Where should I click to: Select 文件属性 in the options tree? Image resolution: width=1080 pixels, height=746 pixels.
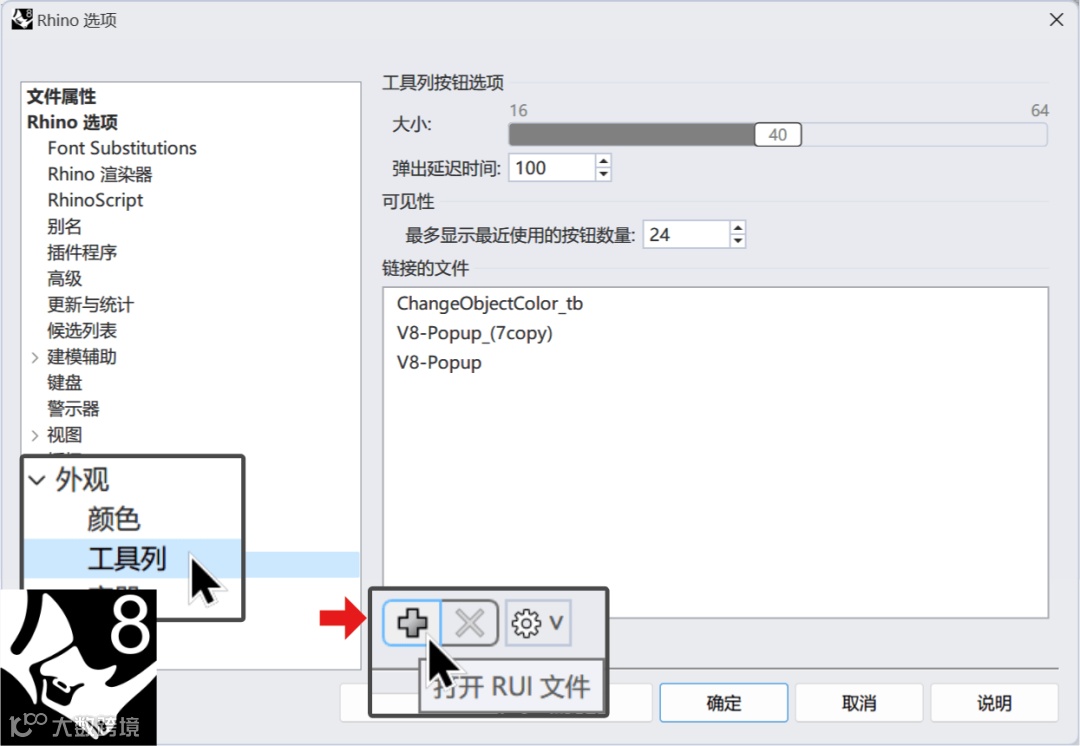(61, 96)
